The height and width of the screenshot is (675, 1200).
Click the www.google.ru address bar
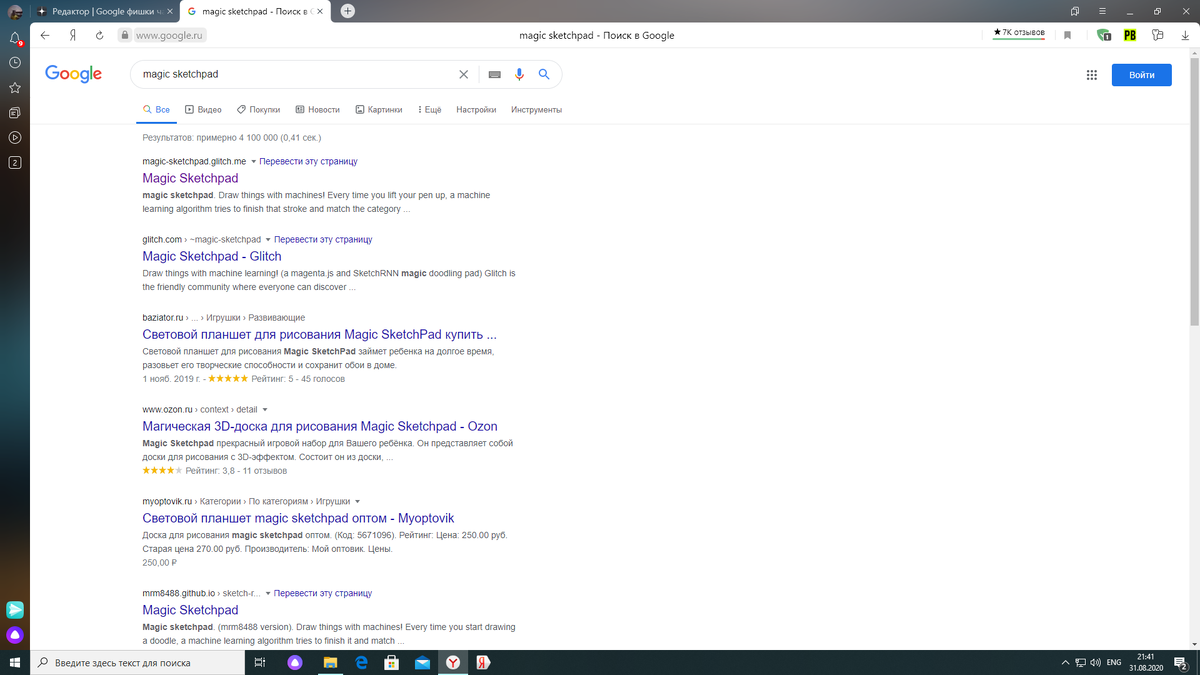[x=170, y=35]
